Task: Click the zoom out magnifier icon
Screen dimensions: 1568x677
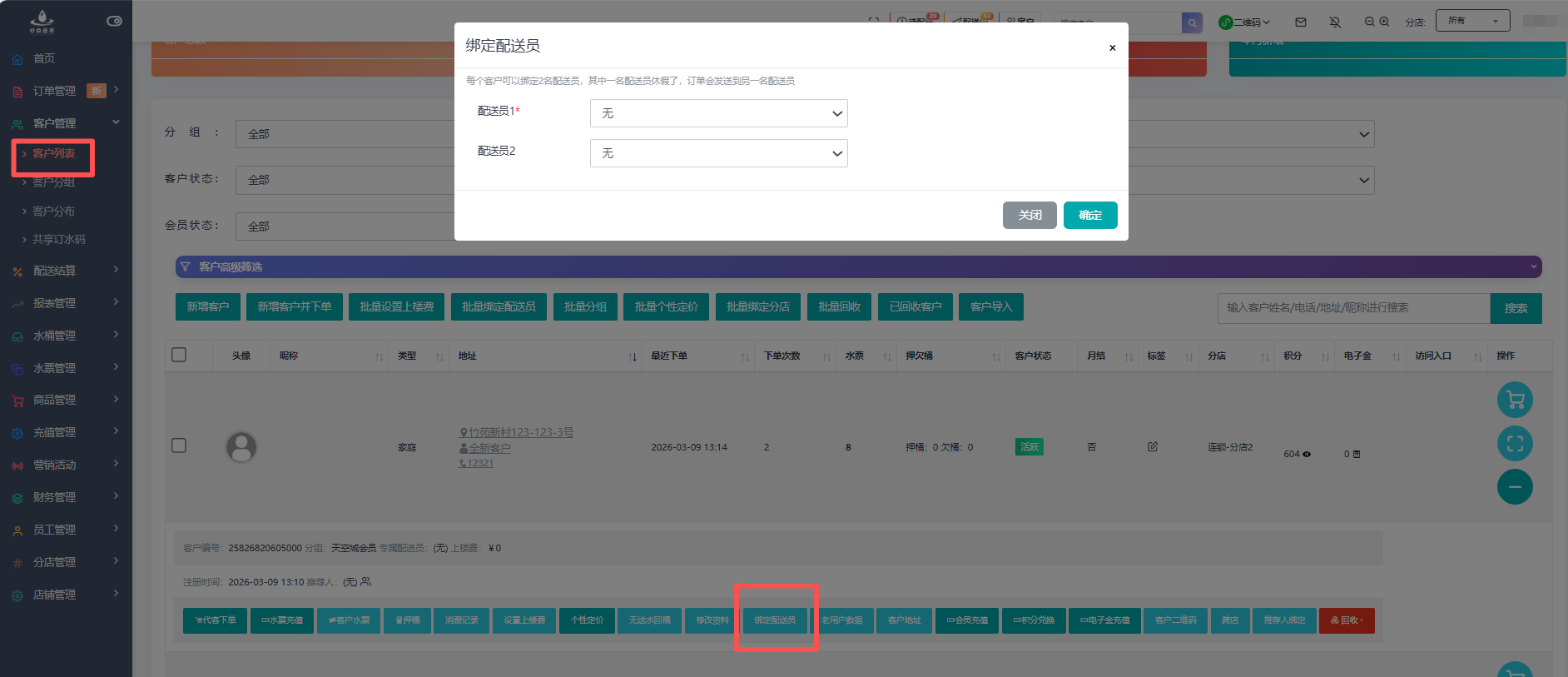Action: click(1369, 22)
